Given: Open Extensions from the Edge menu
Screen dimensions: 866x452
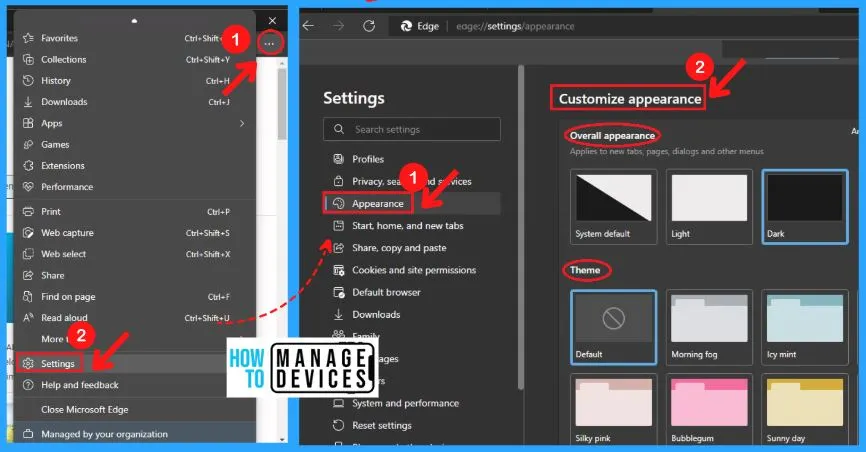Looking at the screenshot, I should click(133, 166).
